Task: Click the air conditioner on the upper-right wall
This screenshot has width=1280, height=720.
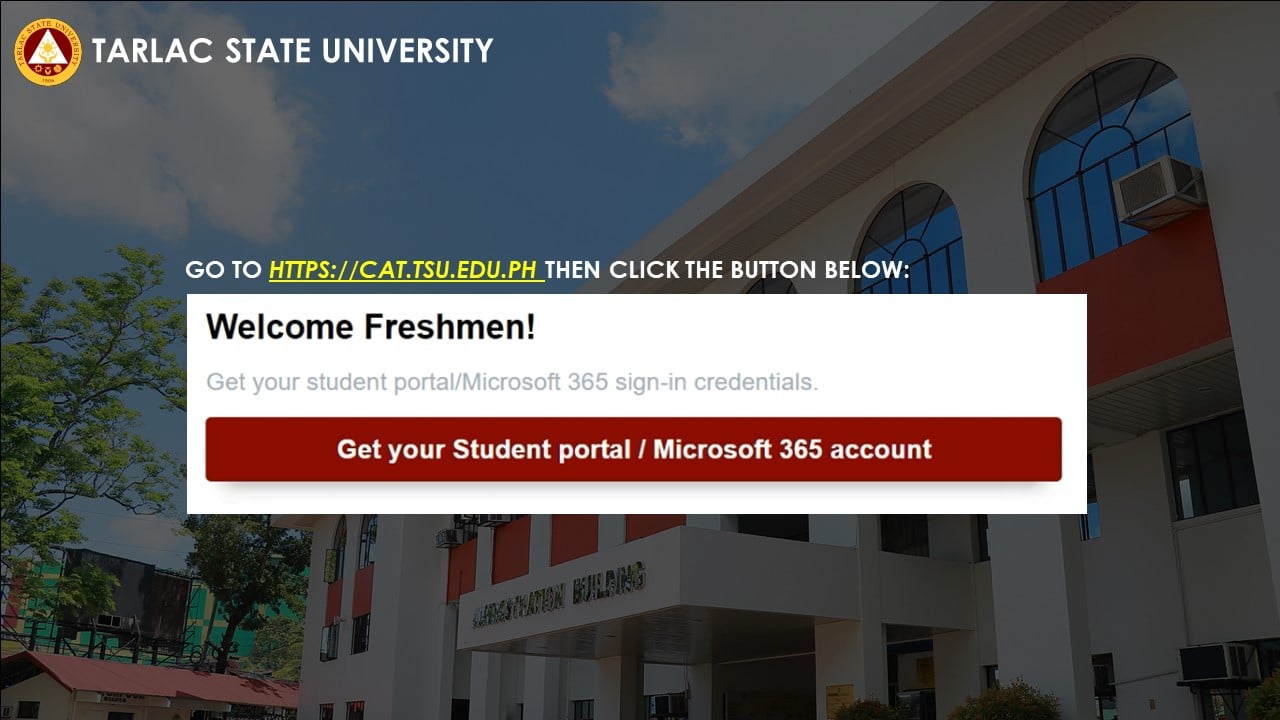Action: (x=1158, y=190)
